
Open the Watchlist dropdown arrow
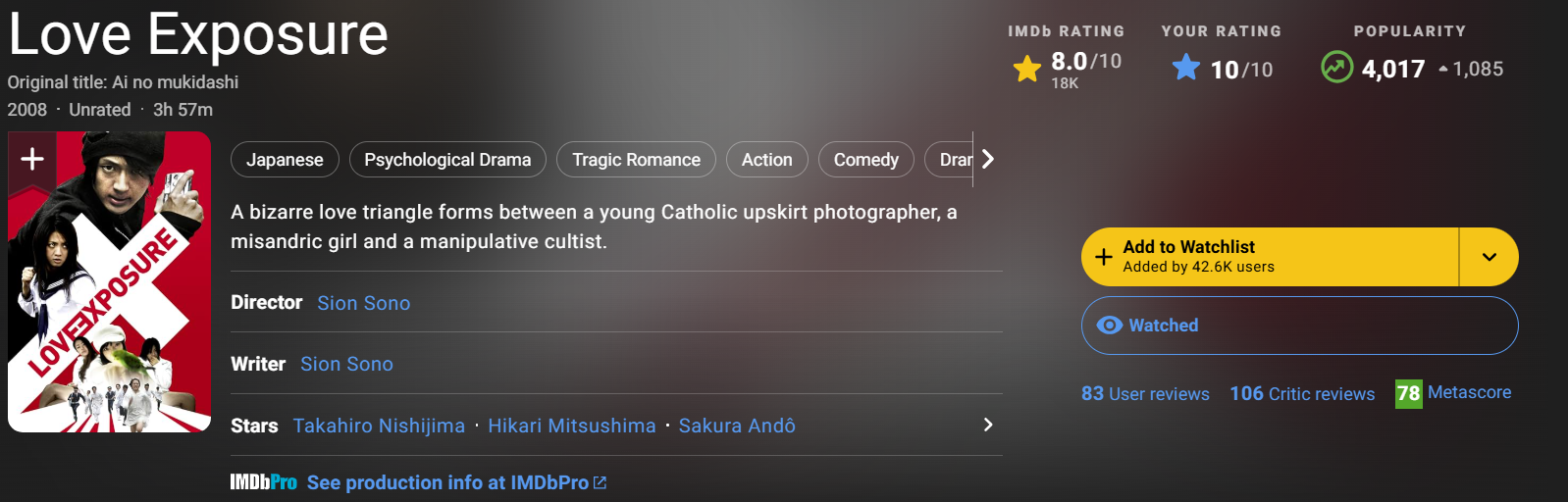coord(1489,257)
